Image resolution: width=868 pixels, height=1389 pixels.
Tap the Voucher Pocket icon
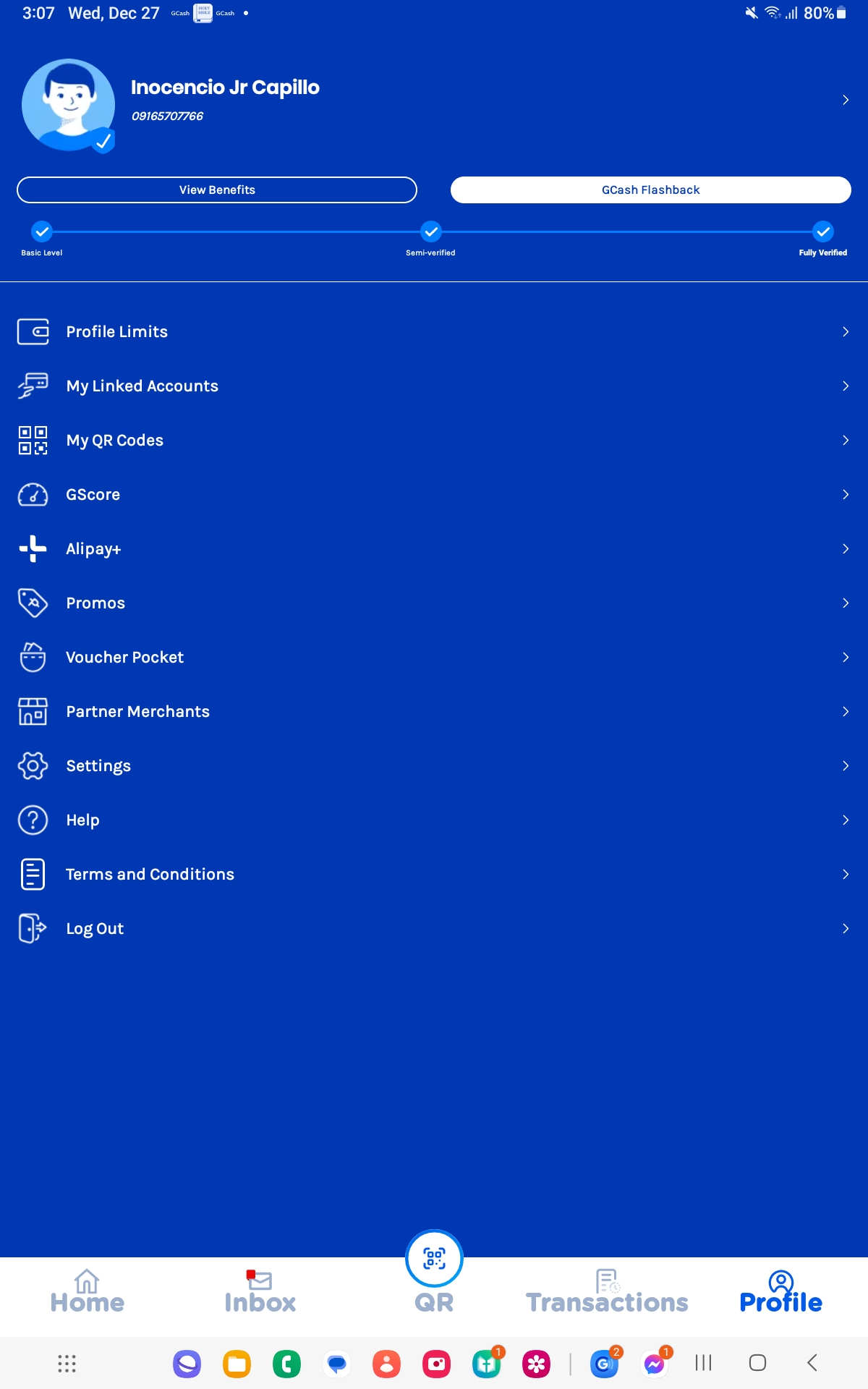point(33,658)
